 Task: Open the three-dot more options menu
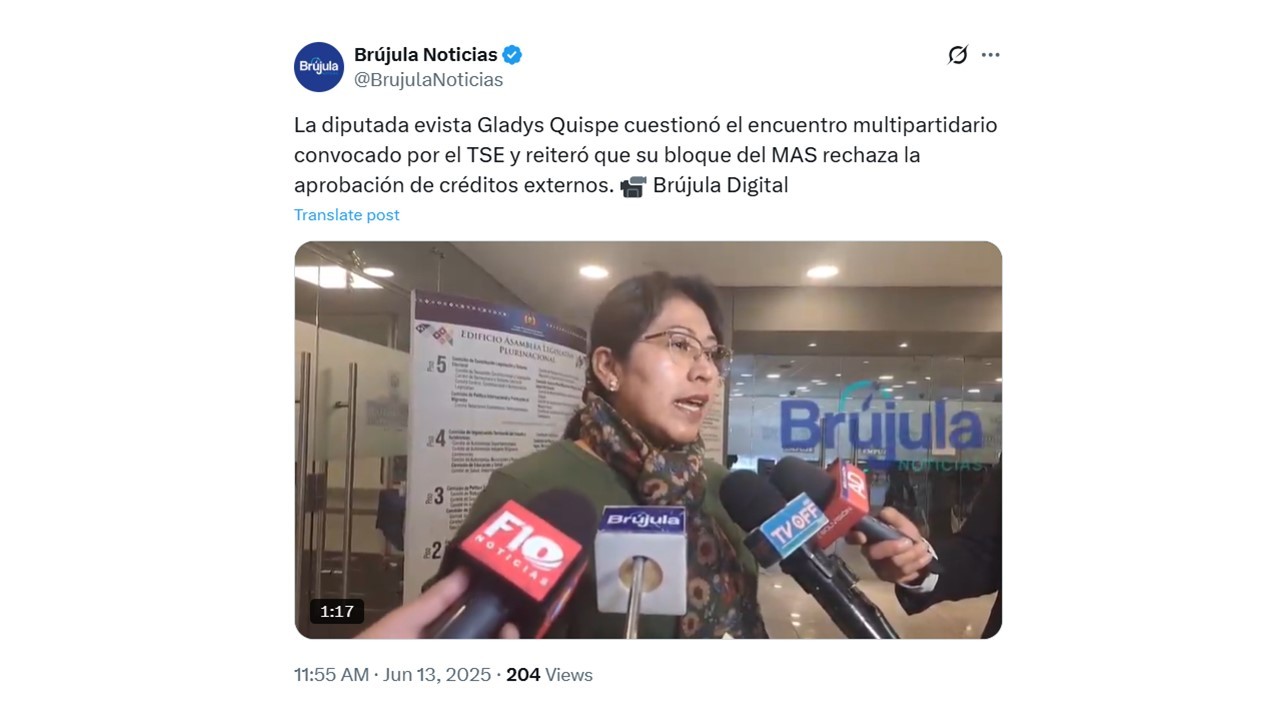point(990,55)
